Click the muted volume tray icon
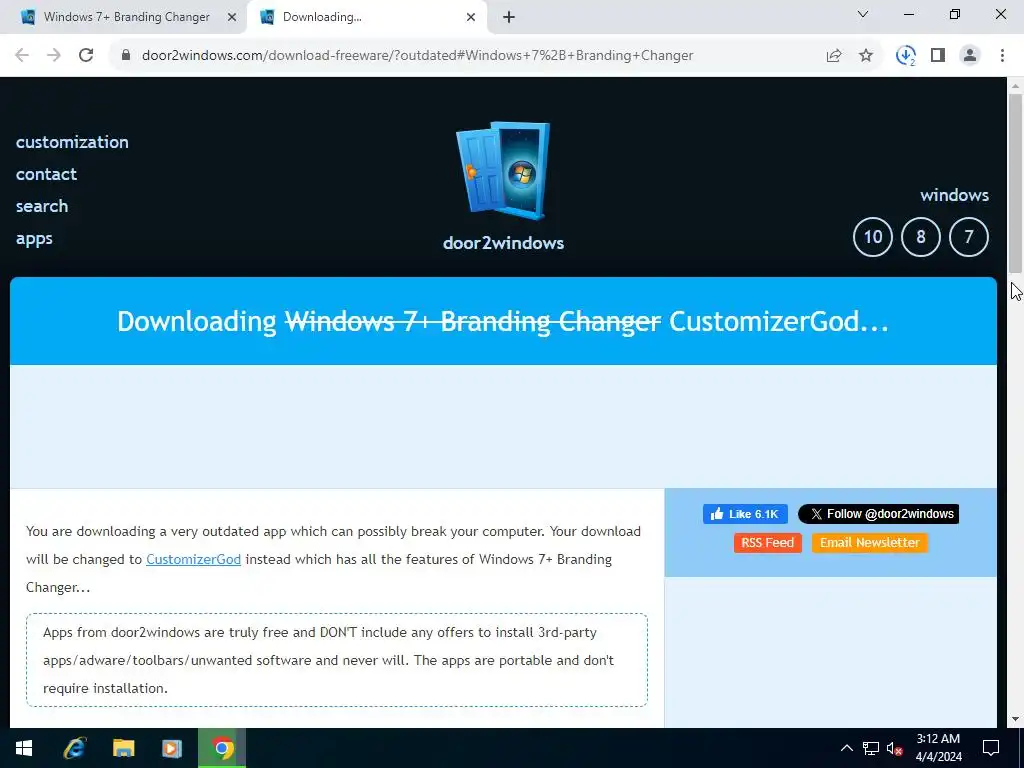Image resolution: width=1024 pixels, height=768 pixels. (894, 748)
